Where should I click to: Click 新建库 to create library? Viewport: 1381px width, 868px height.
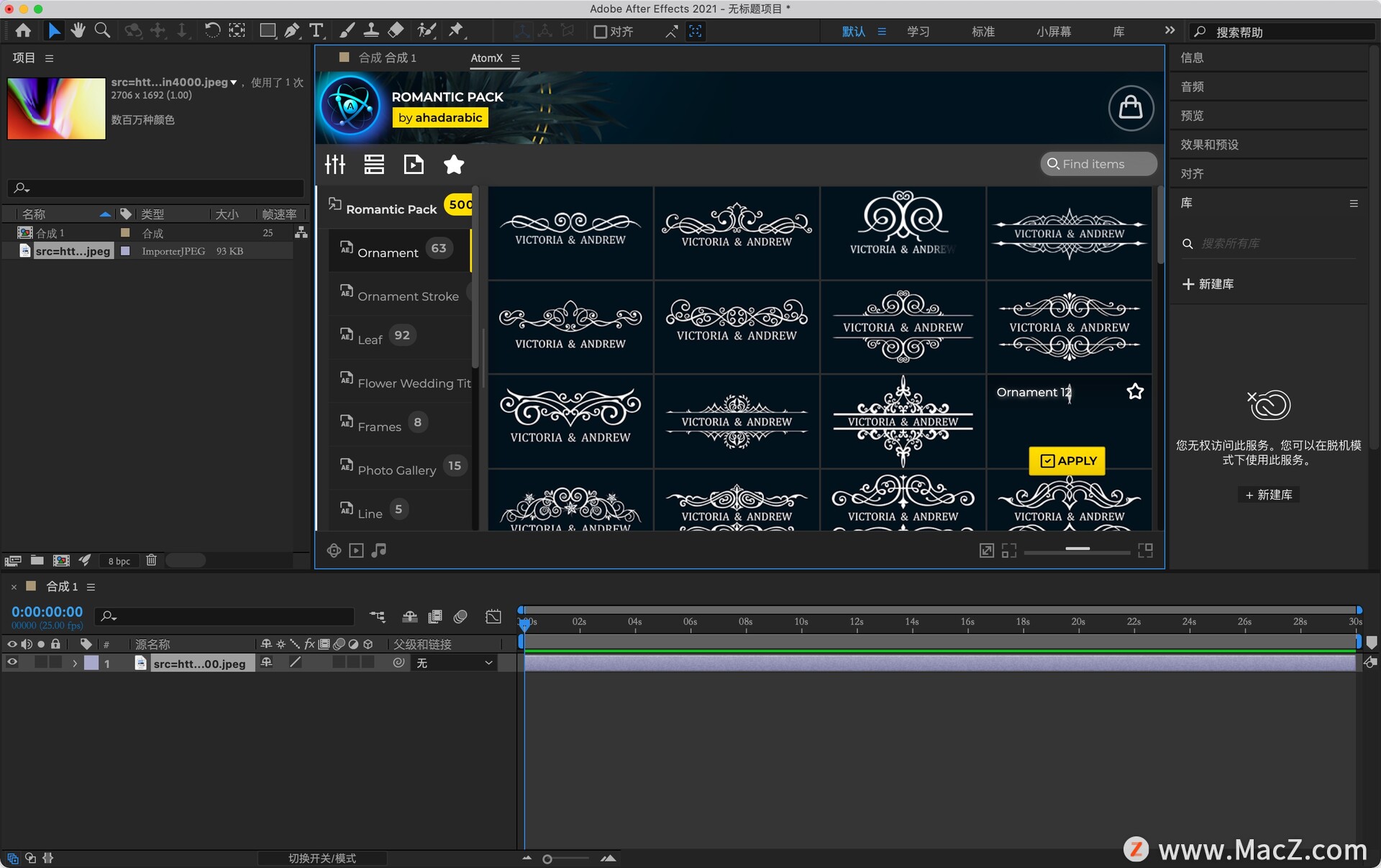tap(1208, 284)
